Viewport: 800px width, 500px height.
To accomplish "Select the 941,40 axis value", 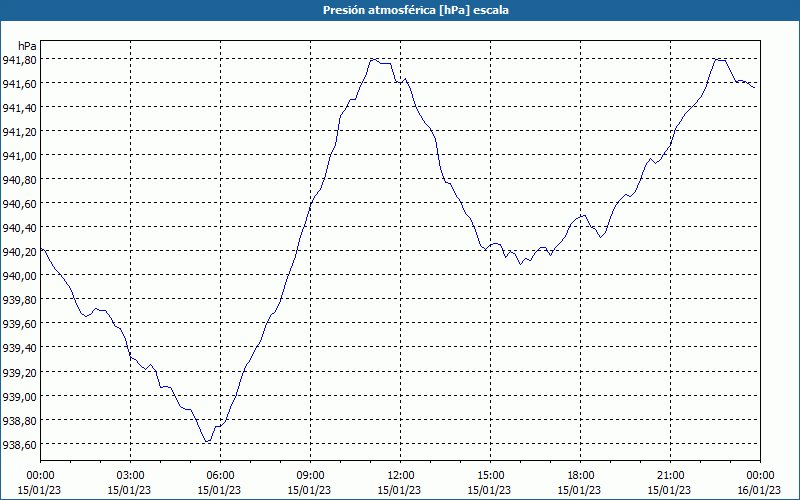I will [19, 108].
